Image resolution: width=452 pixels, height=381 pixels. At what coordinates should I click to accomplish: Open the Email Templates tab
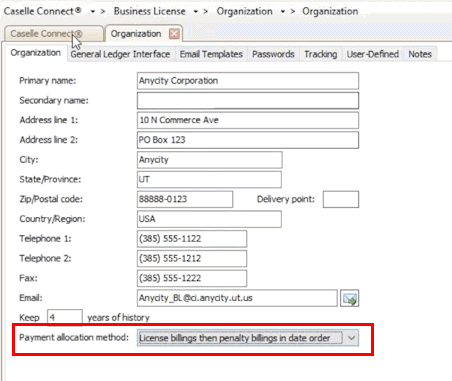click(211, 54)
